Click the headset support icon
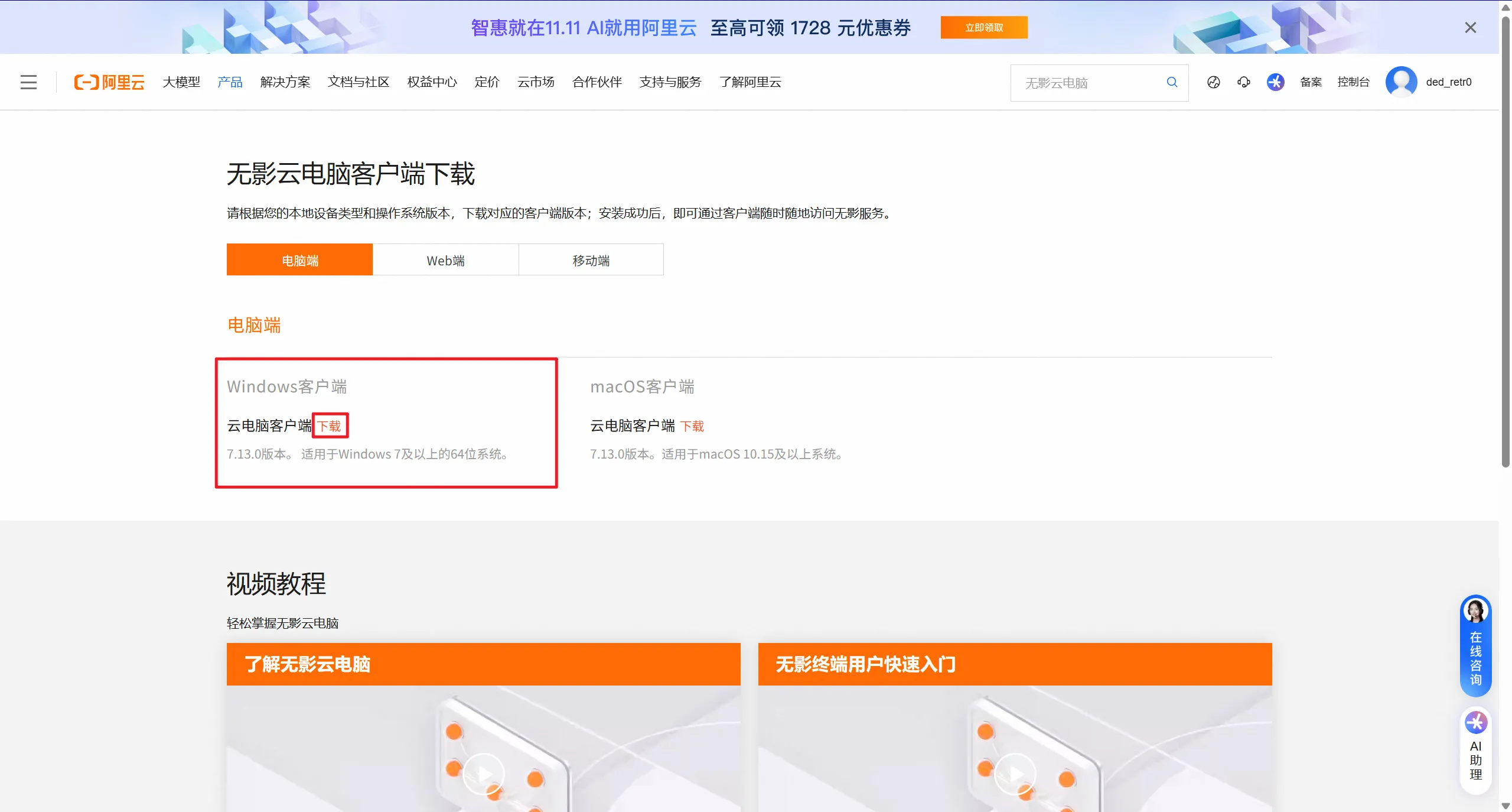This screenshot has height=812, width=1512. pos(1244,82)
